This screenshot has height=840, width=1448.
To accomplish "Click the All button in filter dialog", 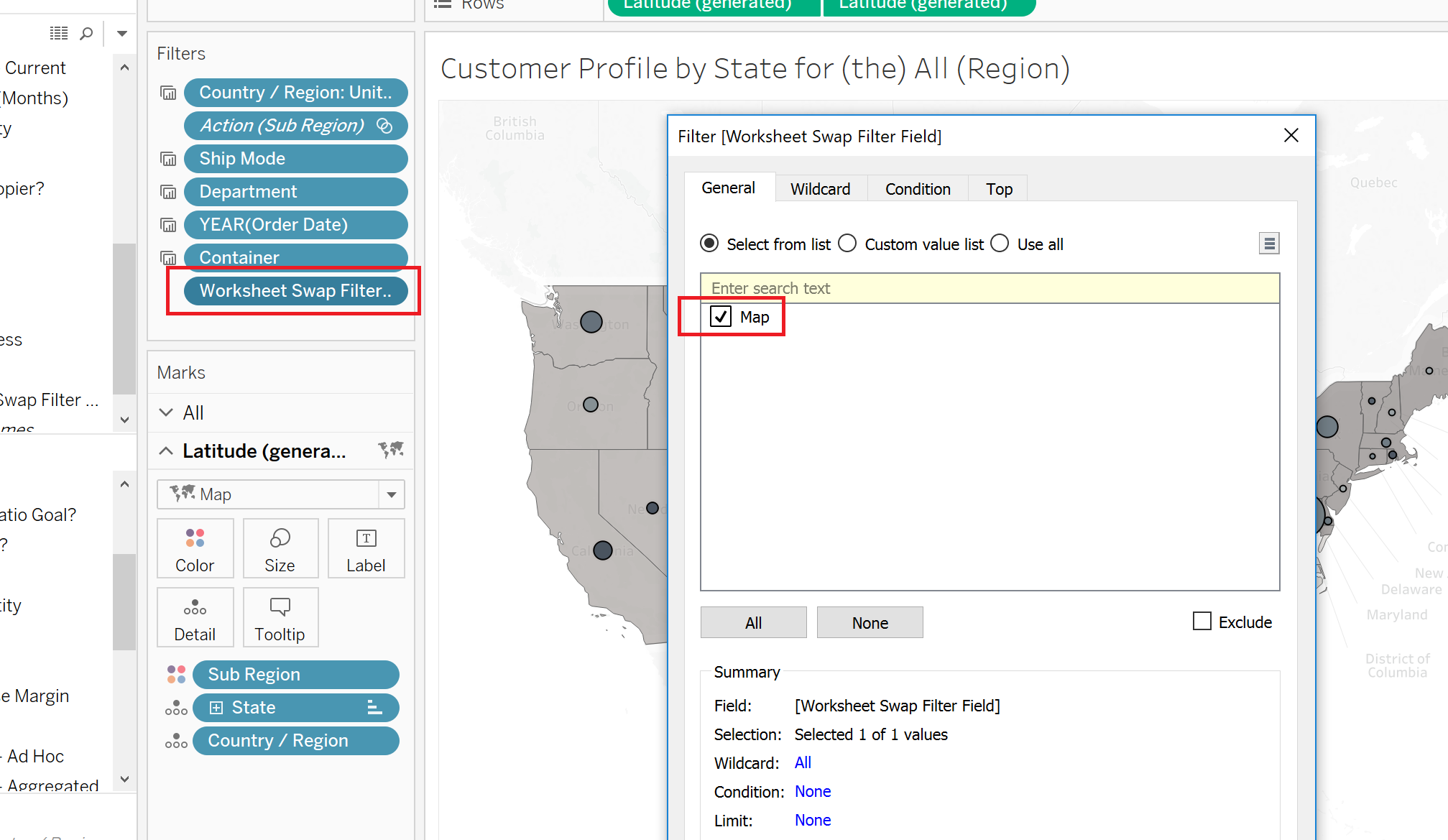I will (753, 622).
